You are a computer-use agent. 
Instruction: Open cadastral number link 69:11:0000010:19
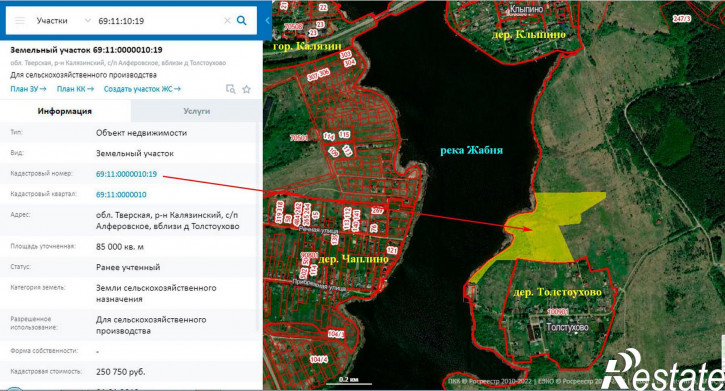point(126,174)
